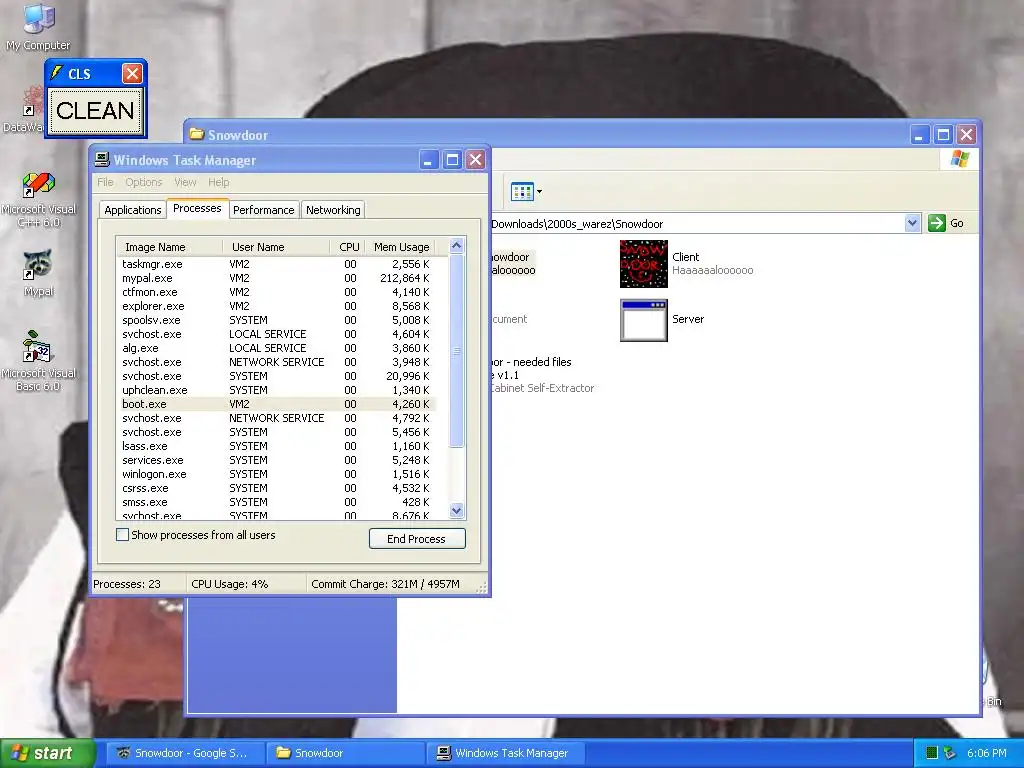Switch to Windows Task Manager taskbar item
Viewport: 1024px width, 768px height.
point(505,753)
